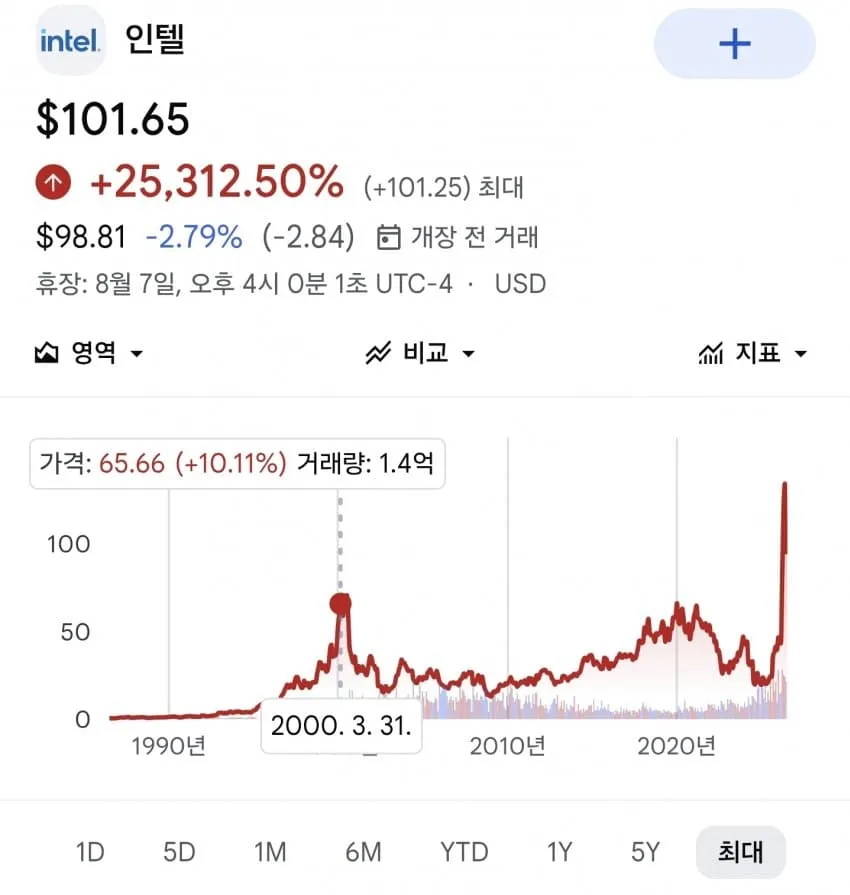
Task: Switch to the 5D range
Action: click(x=179, y=852)
